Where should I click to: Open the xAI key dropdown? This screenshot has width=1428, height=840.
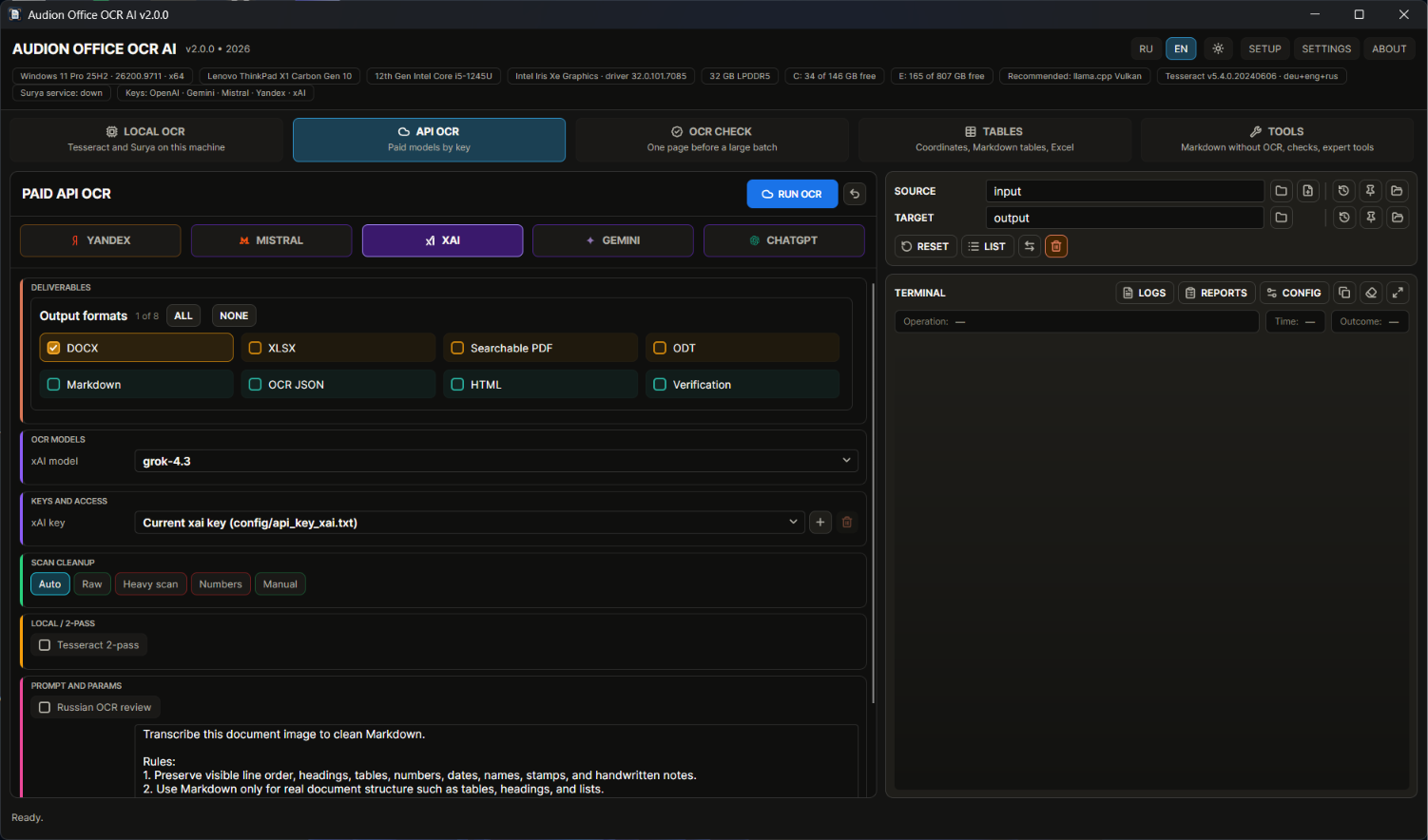(470, 522)
